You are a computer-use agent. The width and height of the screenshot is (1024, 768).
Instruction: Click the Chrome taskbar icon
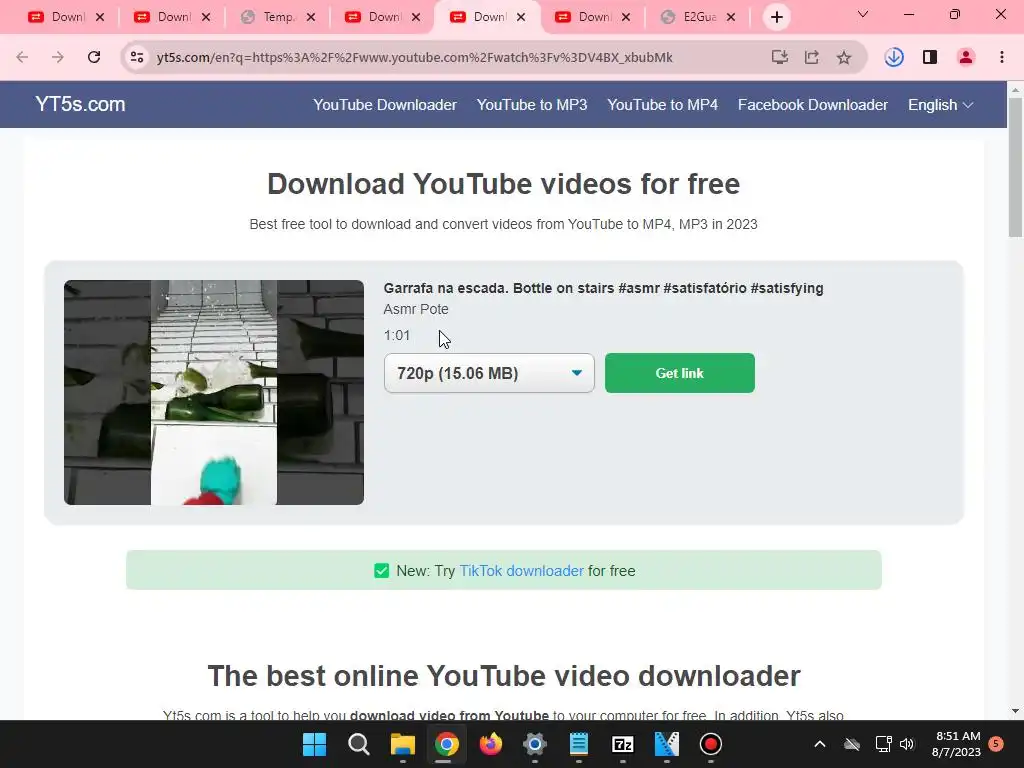coord(447,744)
